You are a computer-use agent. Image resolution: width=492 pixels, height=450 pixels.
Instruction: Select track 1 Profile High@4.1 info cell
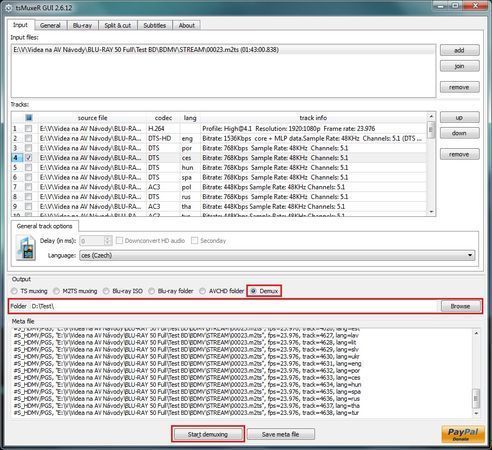(x=313, y=128)
